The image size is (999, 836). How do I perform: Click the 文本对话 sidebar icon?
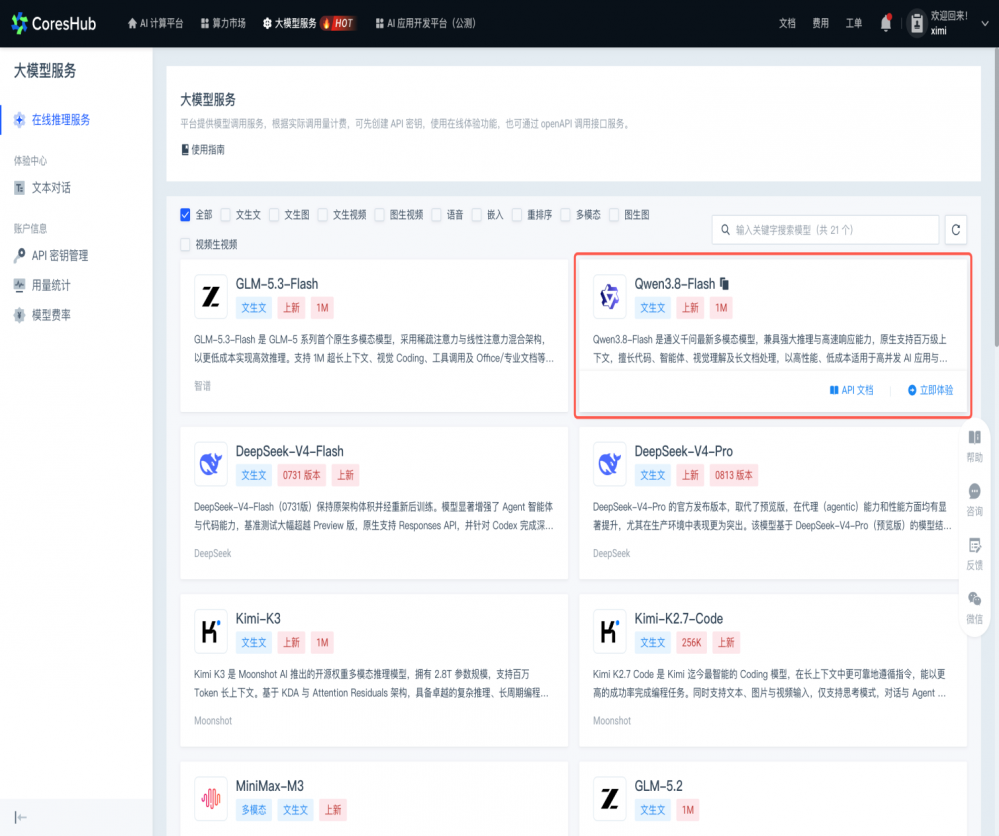tap(20, 188)
